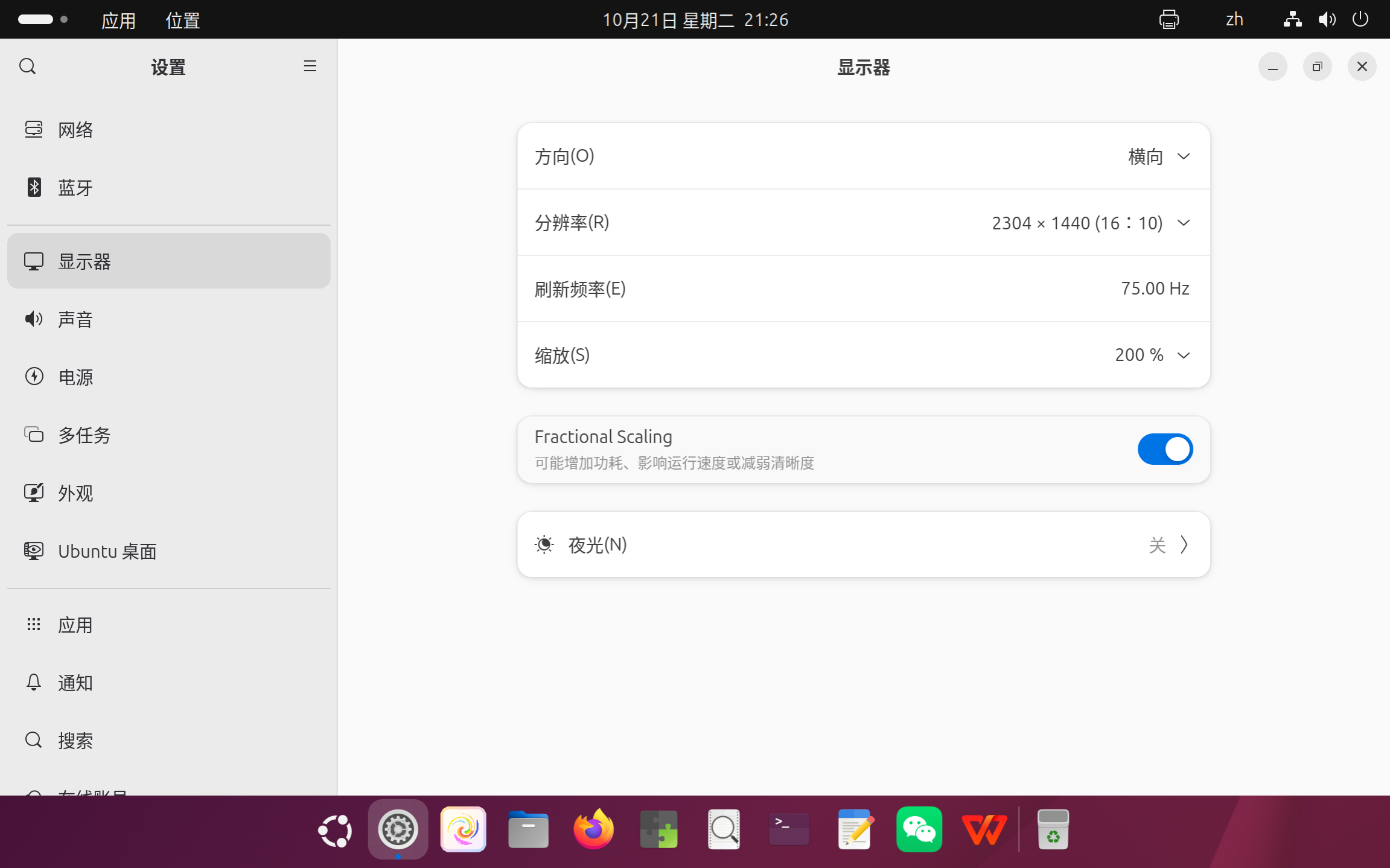Click the Network (网络) sidebar icon
The image size is (1390, 868).
[34, 129]
